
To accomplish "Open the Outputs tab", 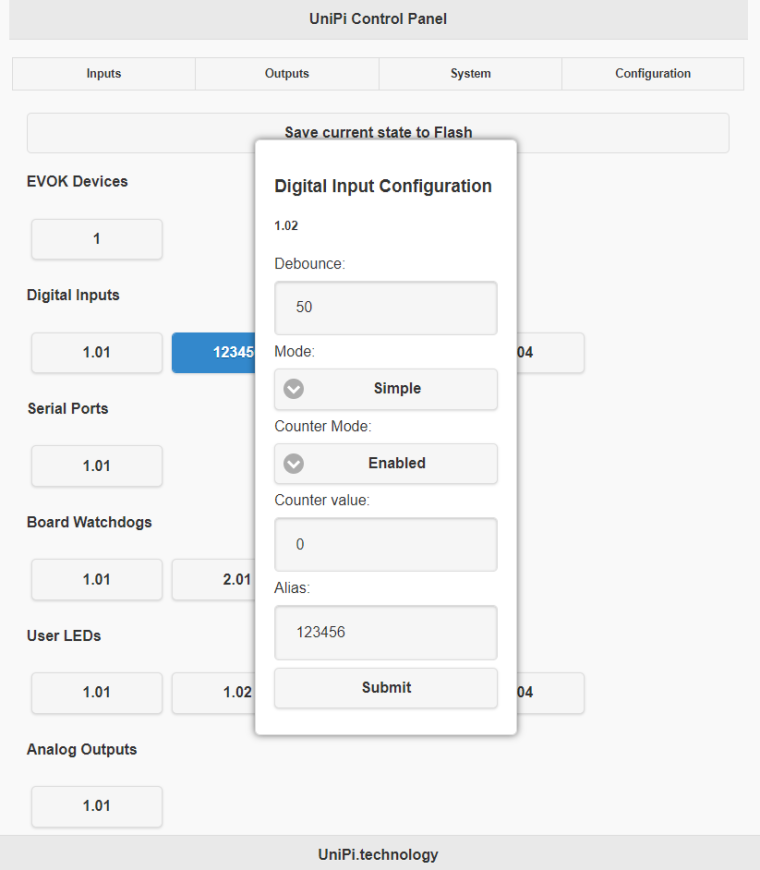I will (287, 74).
